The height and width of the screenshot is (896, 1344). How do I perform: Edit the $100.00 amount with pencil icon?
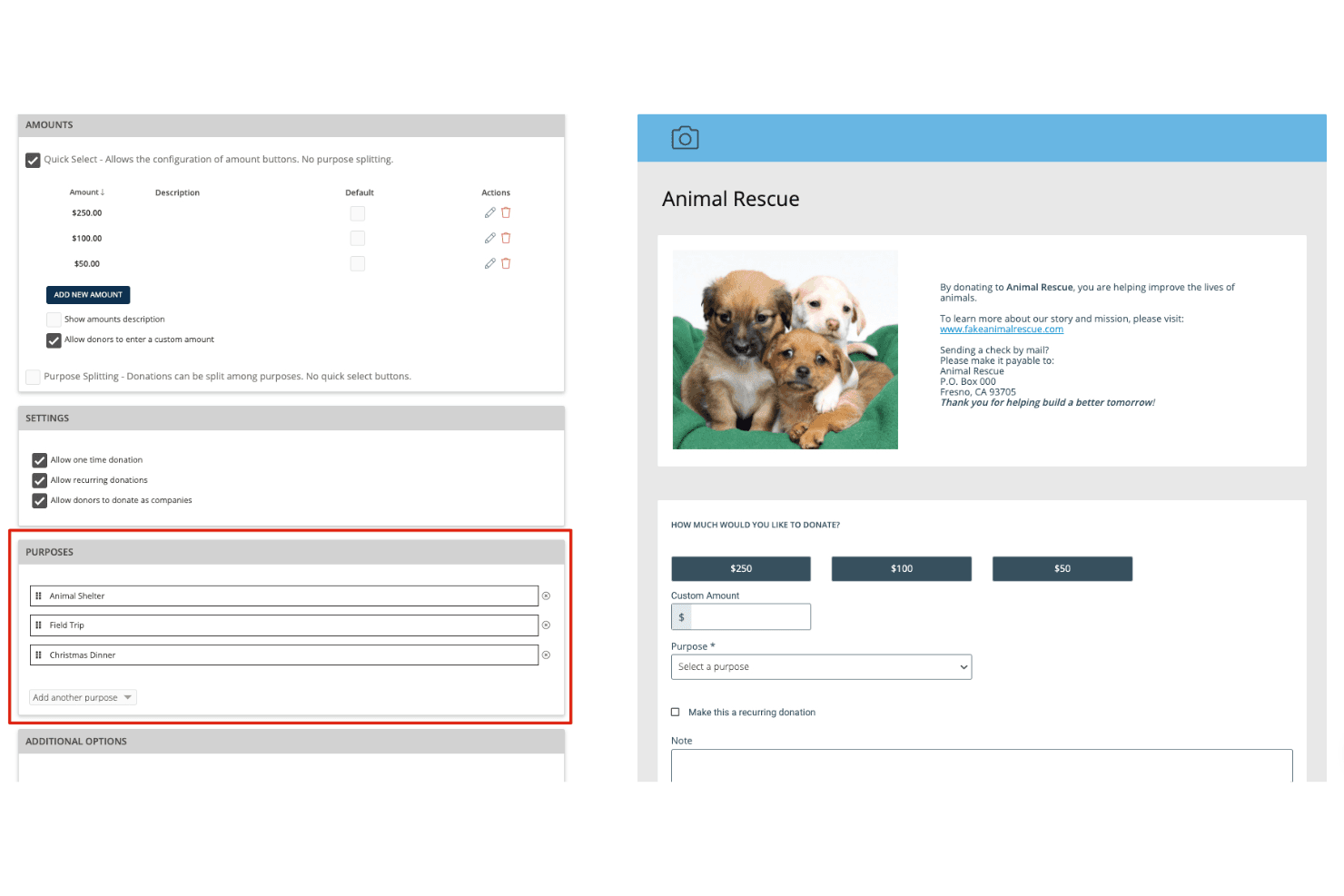click(x=489, y=238)
